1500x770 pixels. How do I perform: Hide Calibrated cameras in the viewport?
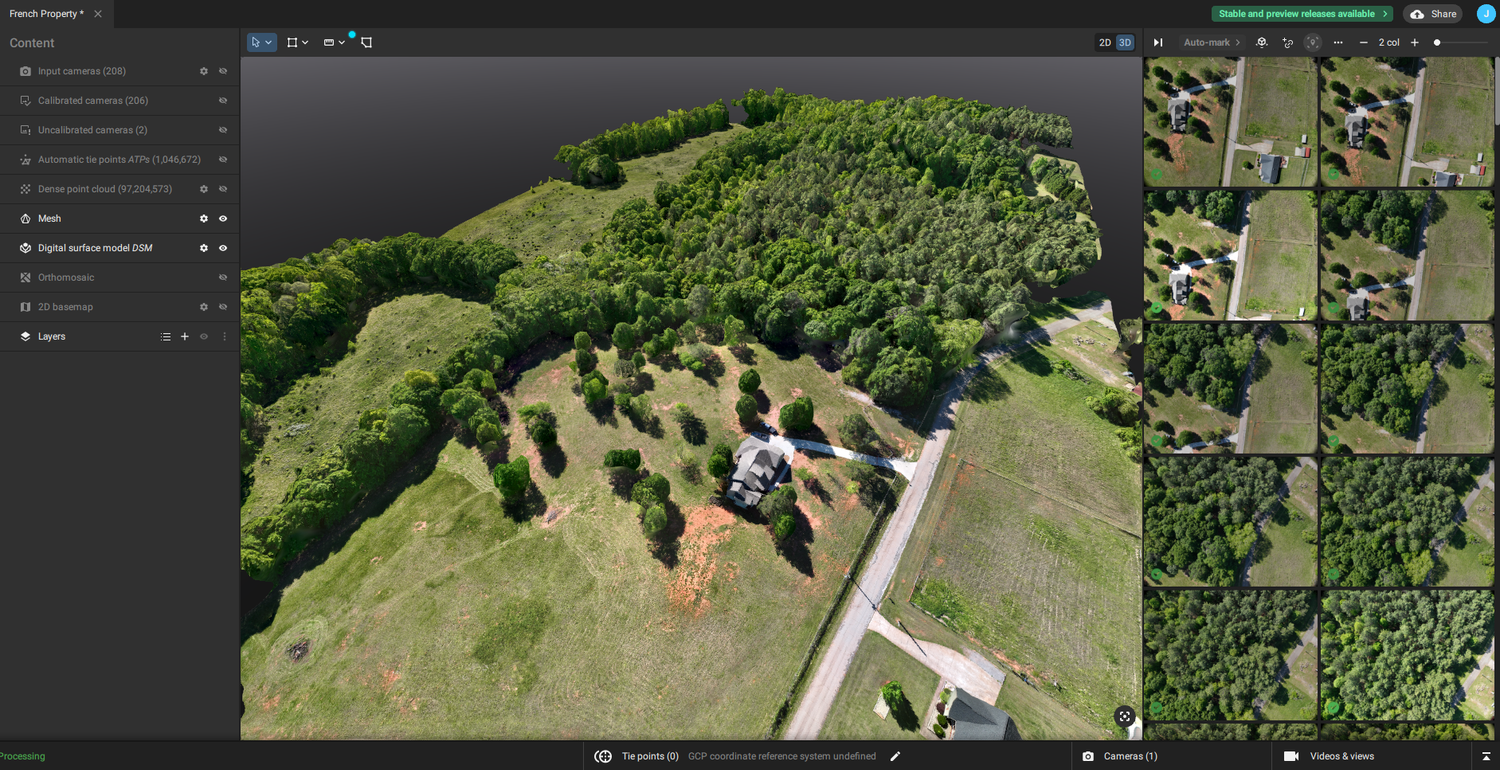(x=223, y=100)
